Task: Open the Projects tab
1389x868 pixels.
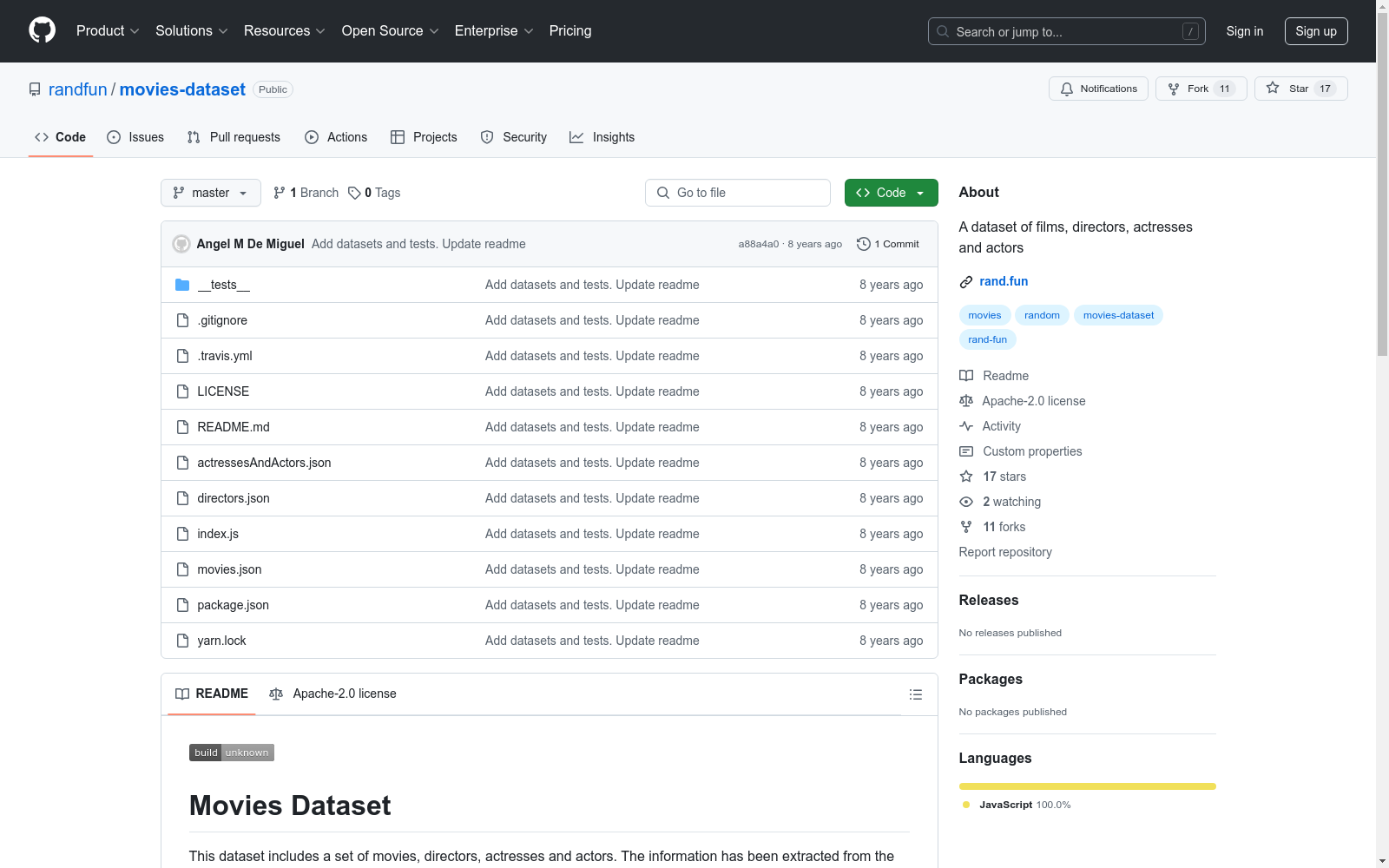Action: point(424,137)
